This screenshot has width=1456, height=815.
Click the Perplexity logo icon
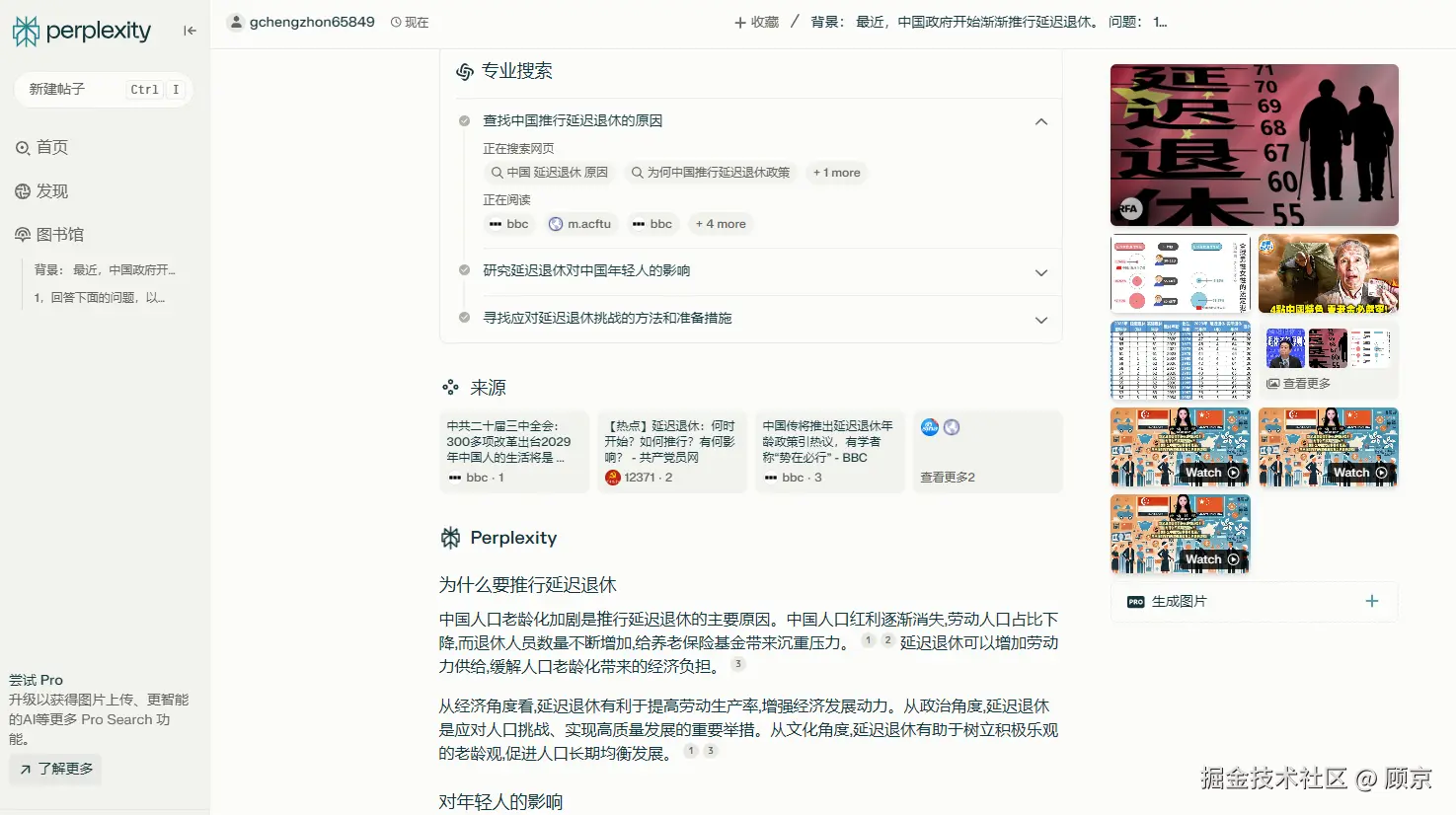tap(27, 31)
